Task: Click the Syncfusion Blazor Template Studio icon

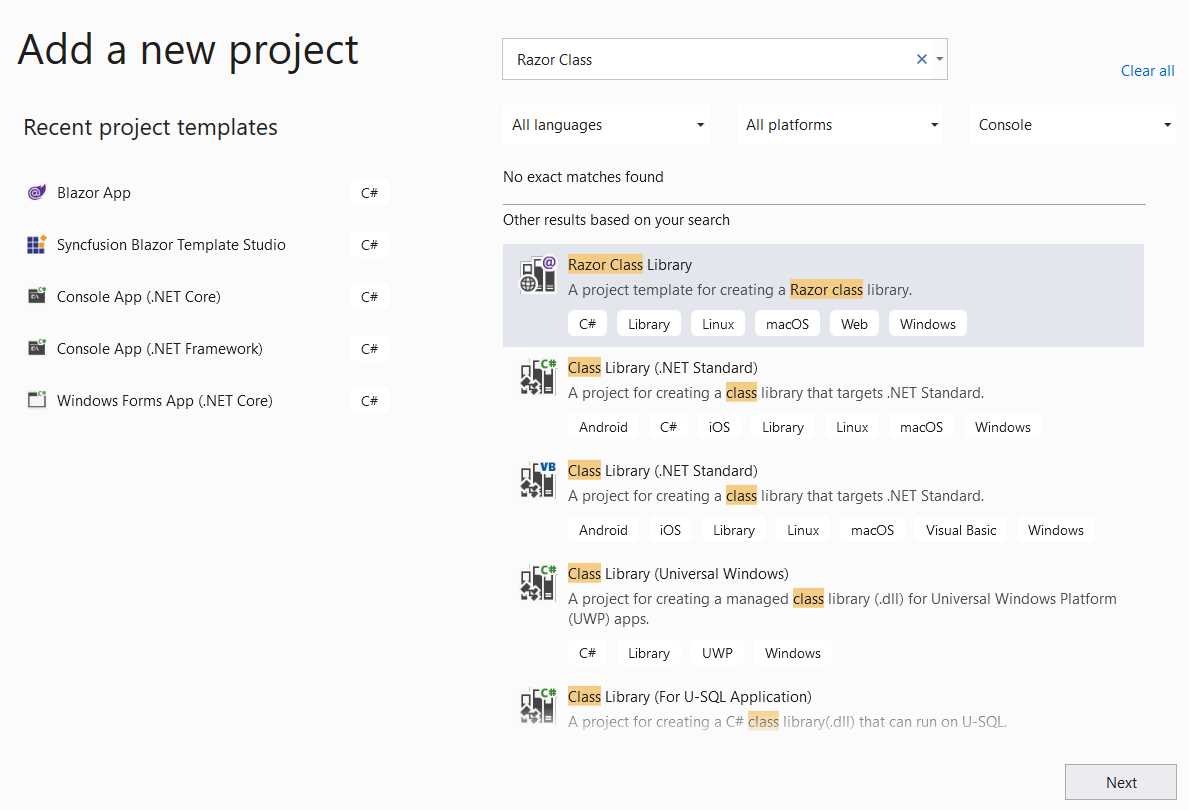Action: point(36,245)
